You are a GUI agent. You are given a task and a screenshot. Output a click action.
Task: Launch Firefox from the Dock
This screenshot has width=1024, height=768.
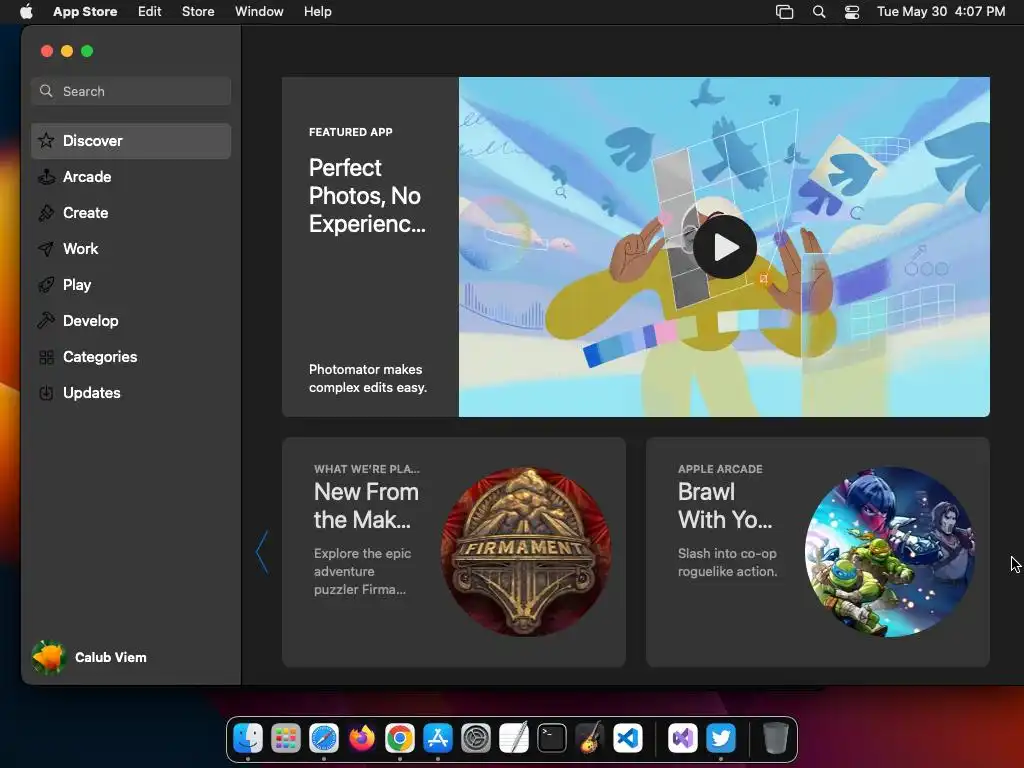[362, 739]
